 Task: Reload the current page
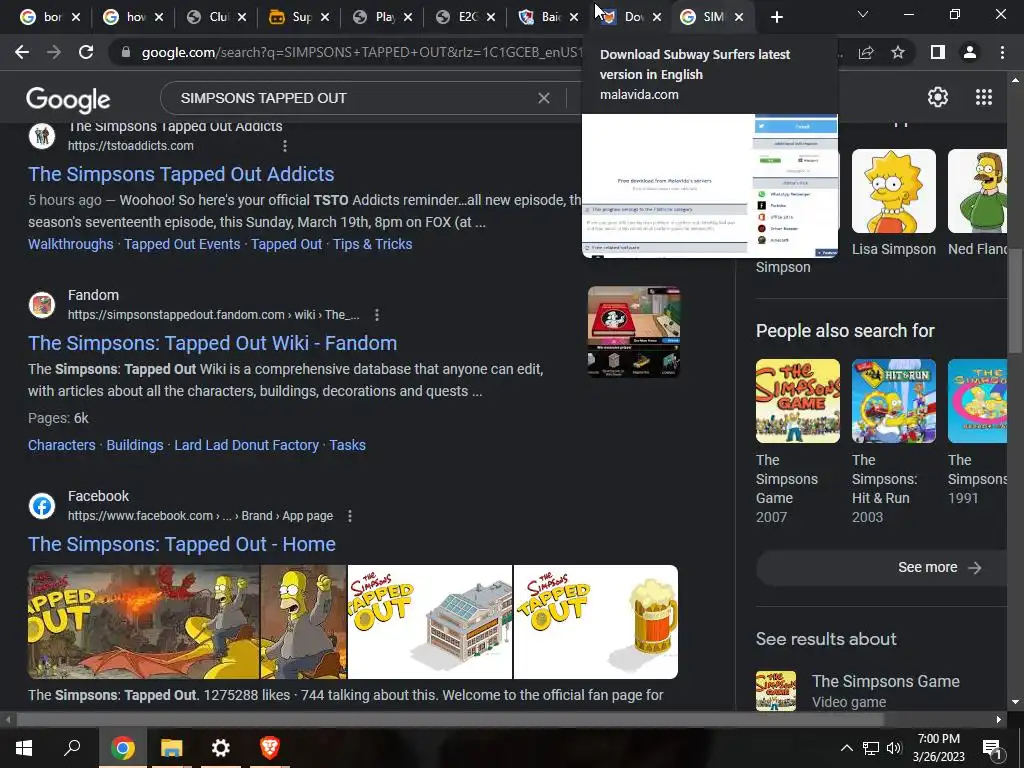[x=86, y=52]
